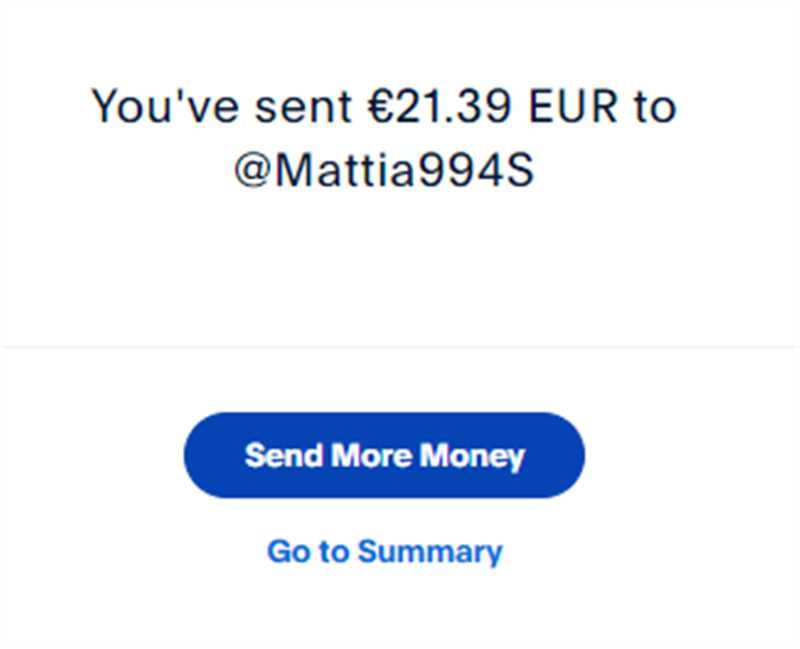
Task: Click the blue pill-shaped Send More Money button
Action: tap(384, 455)
